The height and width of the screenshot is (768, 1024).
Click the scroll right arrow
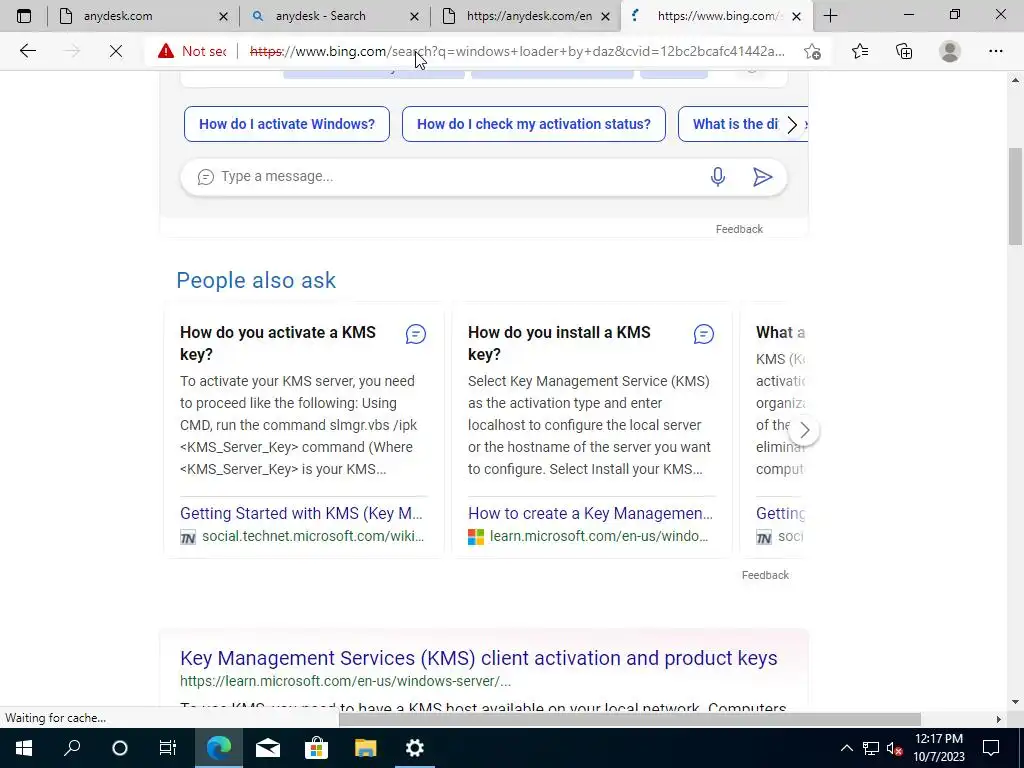pyautogui.click(x=998, y=719)
